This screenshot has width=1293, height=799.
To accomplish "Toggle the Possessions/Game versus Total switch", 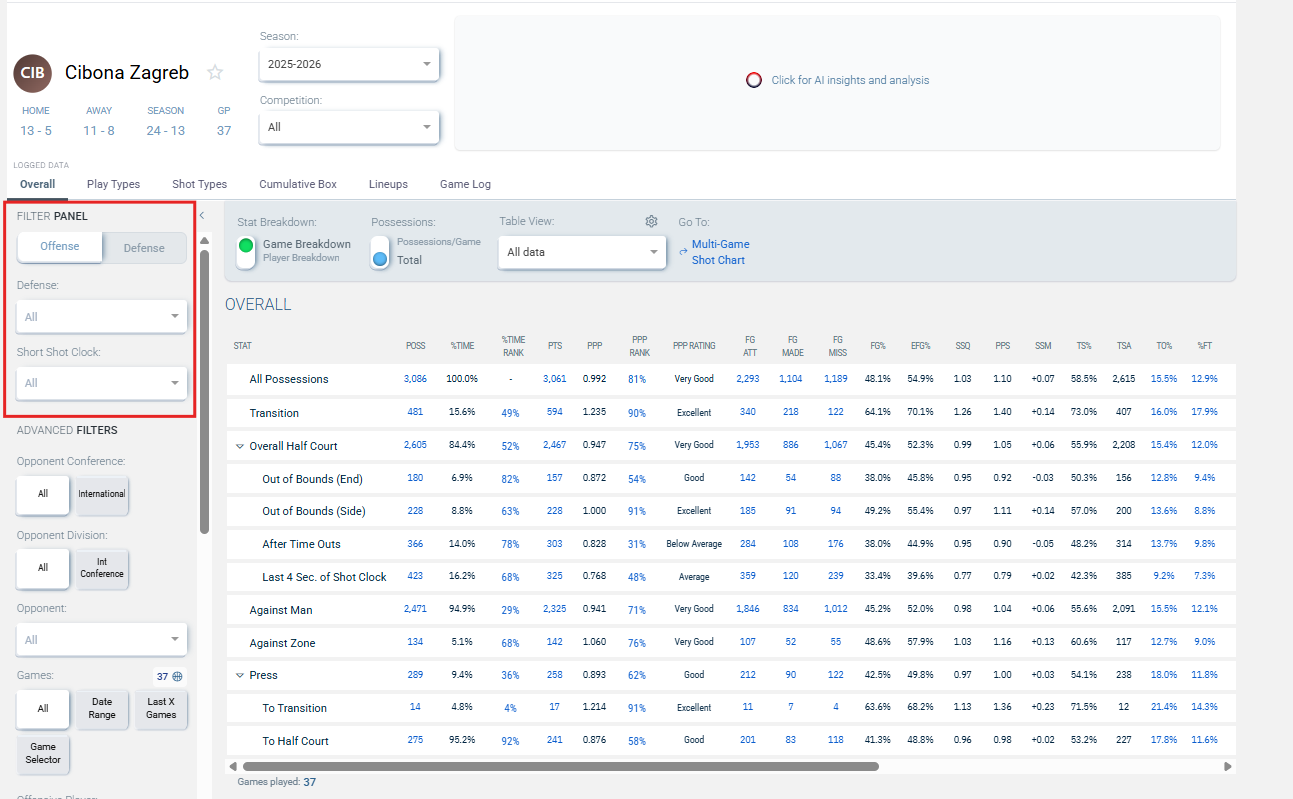I will (x=380, y=252).
